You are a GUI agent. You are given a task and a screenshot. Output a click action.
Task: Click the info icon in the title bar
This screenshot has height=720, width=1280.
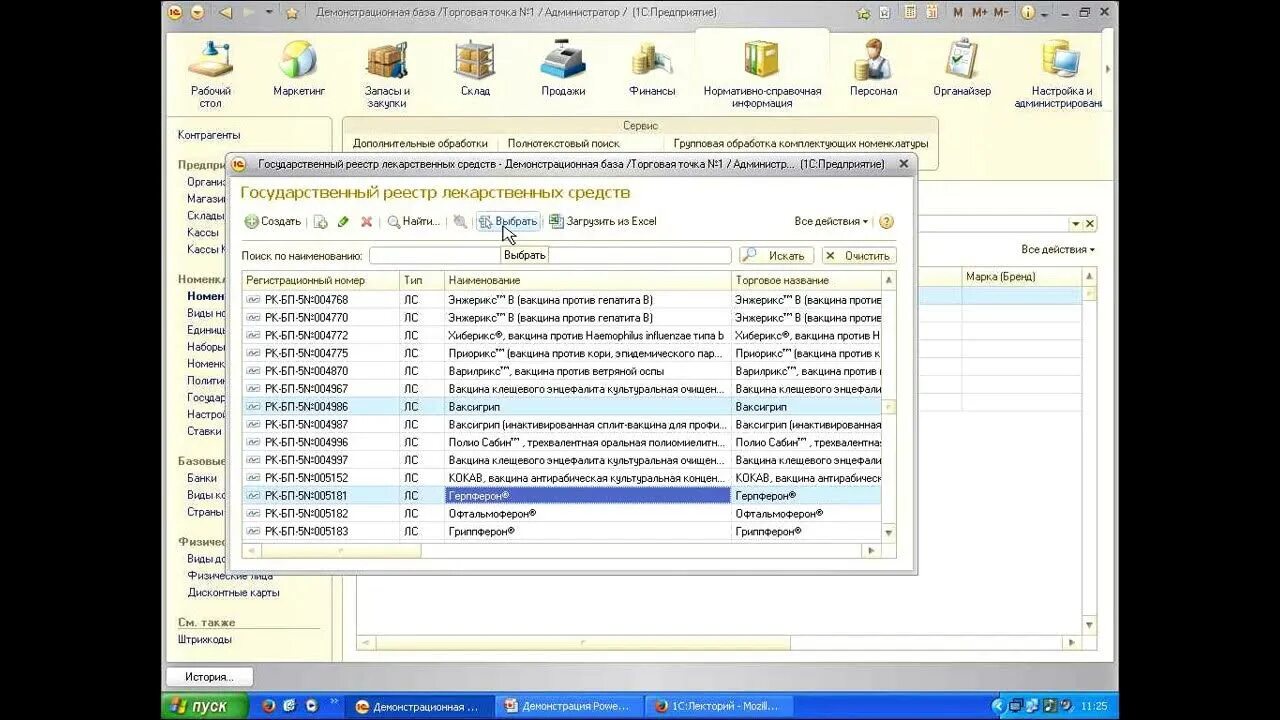point(1027,13)
